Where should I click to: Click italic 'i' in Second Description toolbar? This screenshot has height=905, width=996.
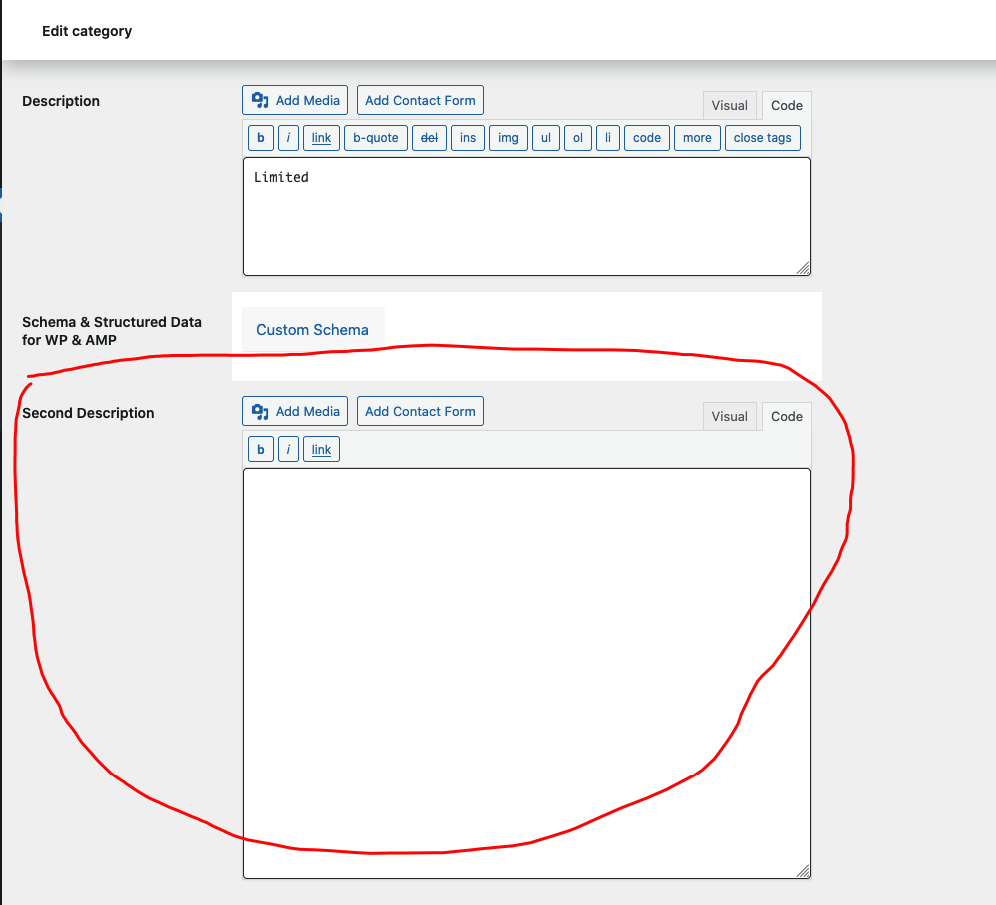click(x=288, y=450)
